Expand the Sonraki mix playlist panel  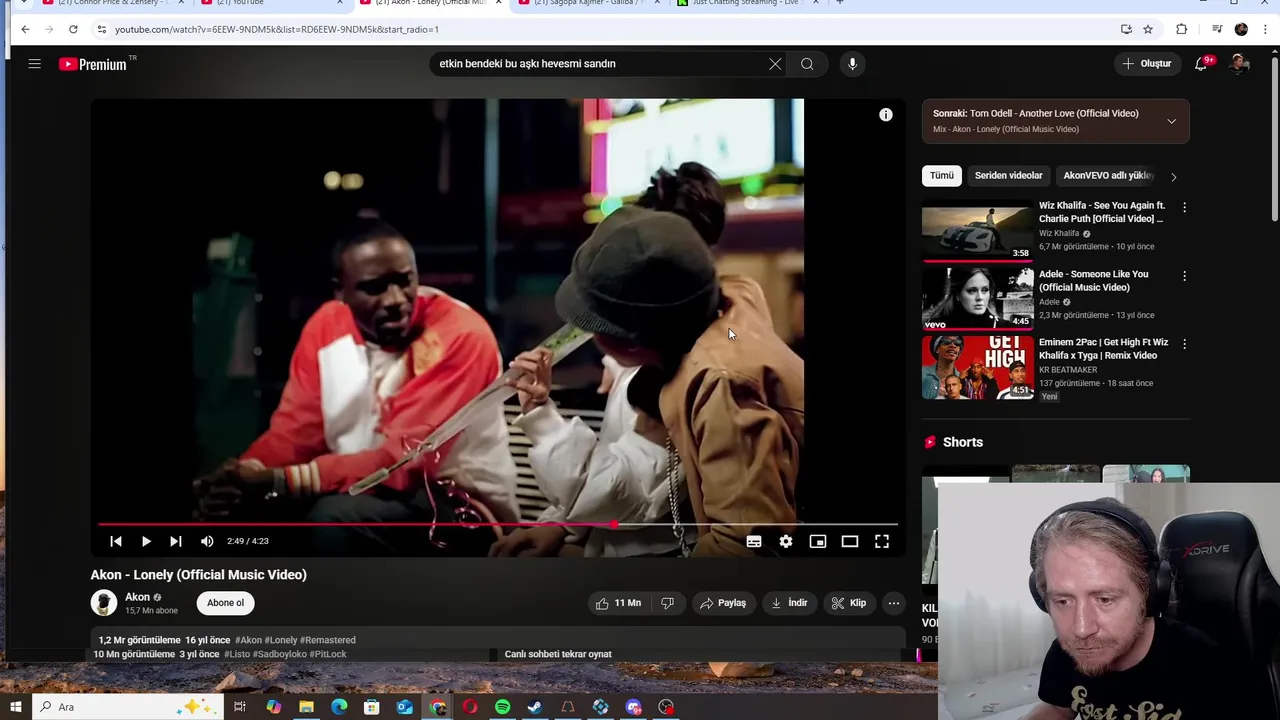tap(1171, 121)
